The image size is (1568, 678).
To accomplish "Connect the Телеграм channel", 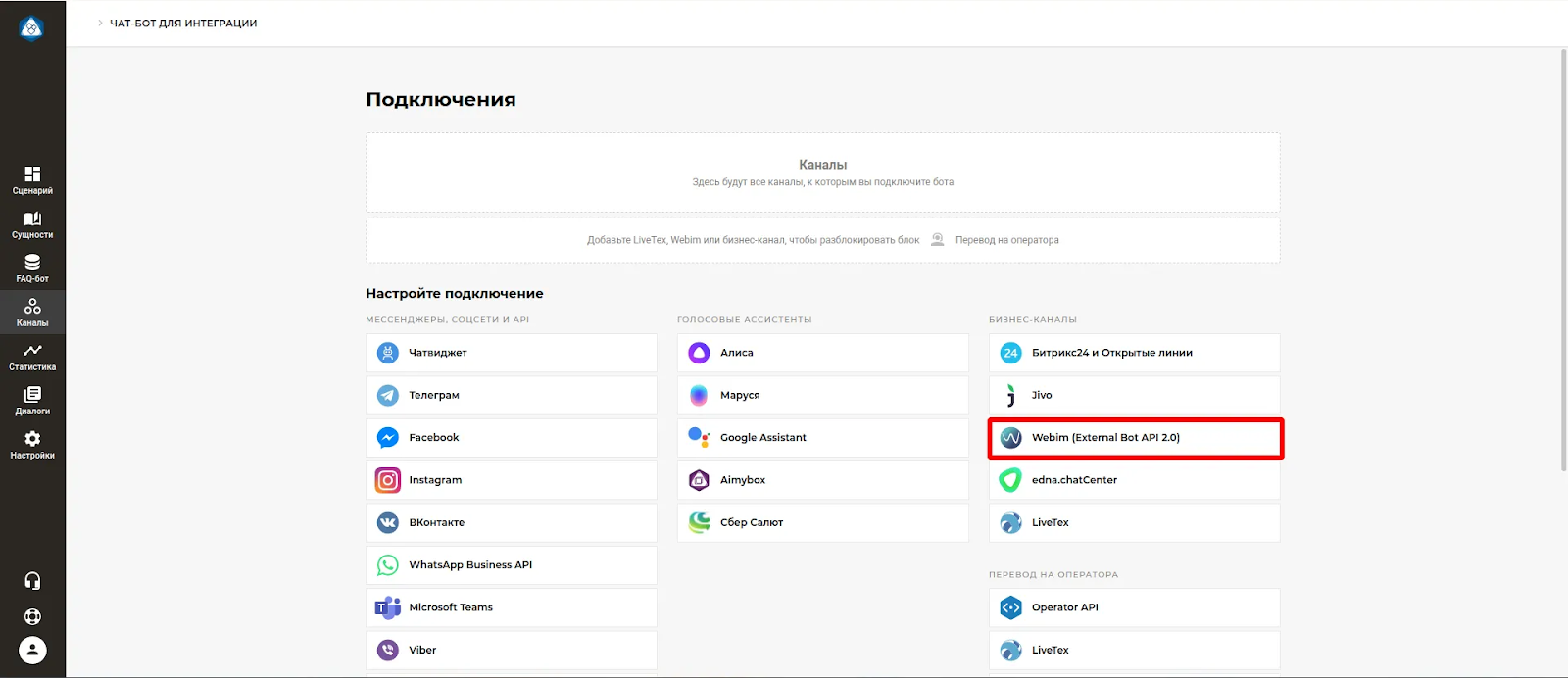I will coord(511,395).
